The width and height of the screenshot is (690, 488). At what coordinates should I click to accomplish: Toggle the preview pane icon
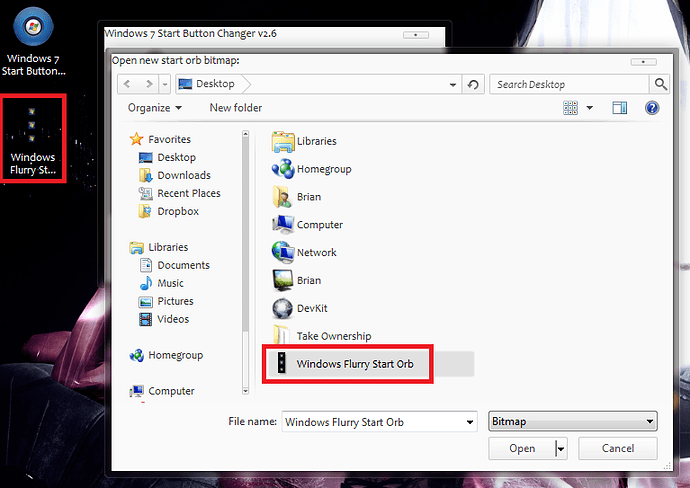[x=619, y=108]
